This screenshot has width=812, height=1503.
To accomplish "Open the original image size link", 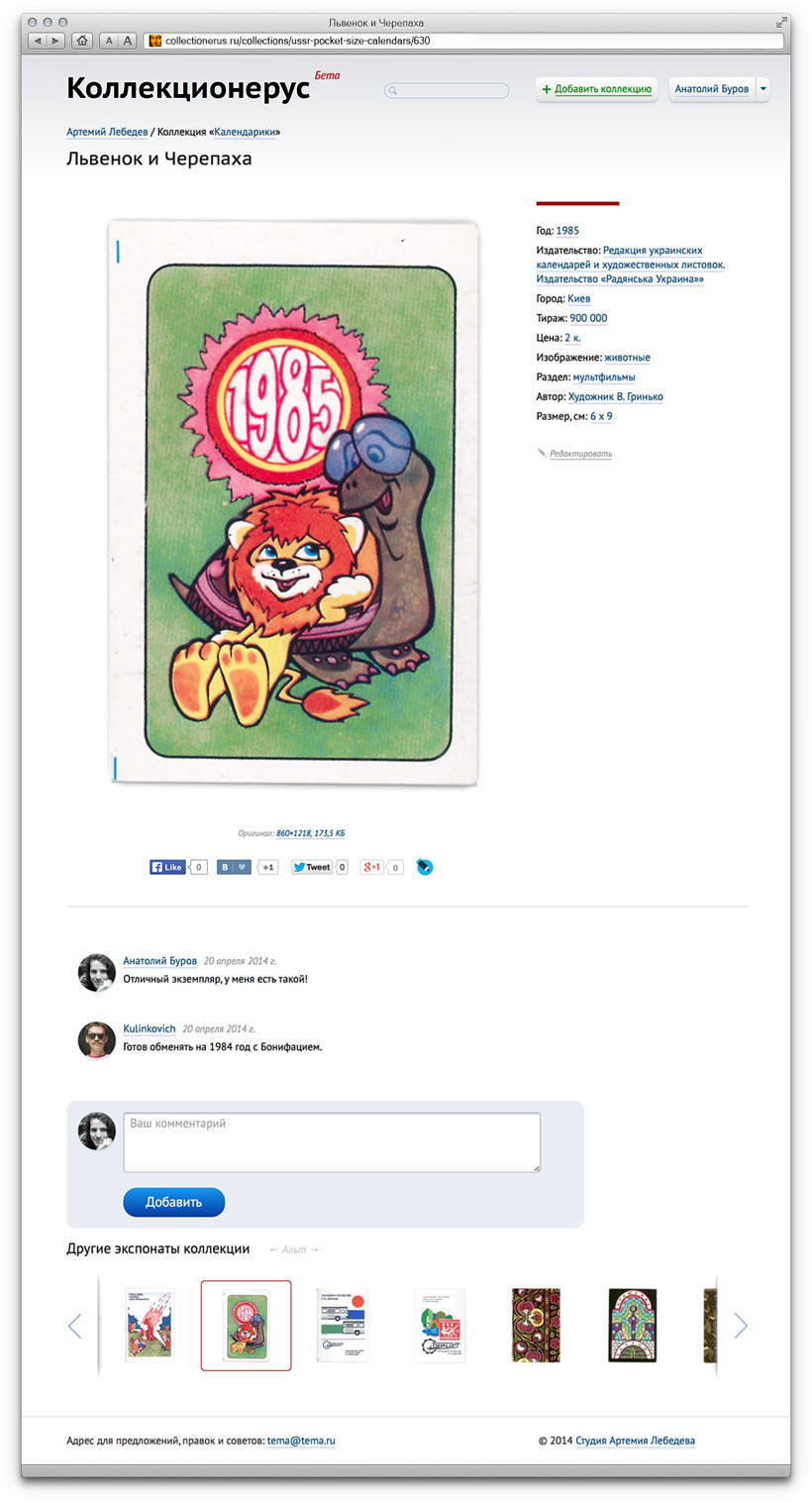I will pos(310,833).
